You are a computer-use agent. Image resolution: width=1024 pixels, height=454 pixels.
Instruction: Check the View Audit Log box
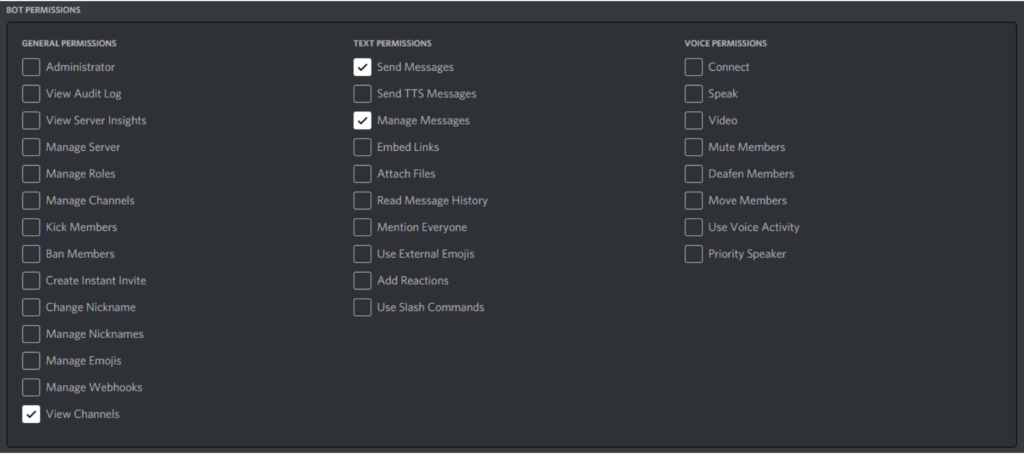coord(31,94)
